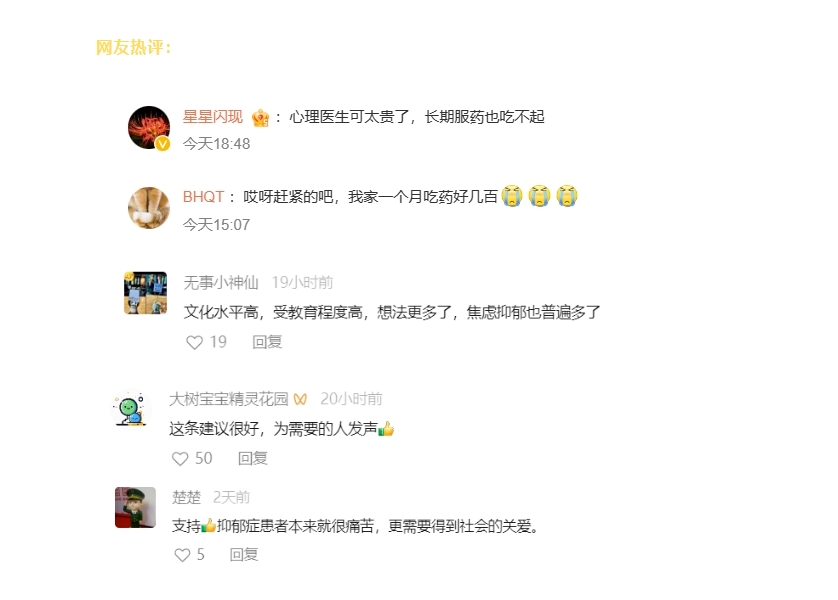Click the butterfly membership icon beside 大树宝宝精灵花园

pyautogui.click(x=300, y=399)
